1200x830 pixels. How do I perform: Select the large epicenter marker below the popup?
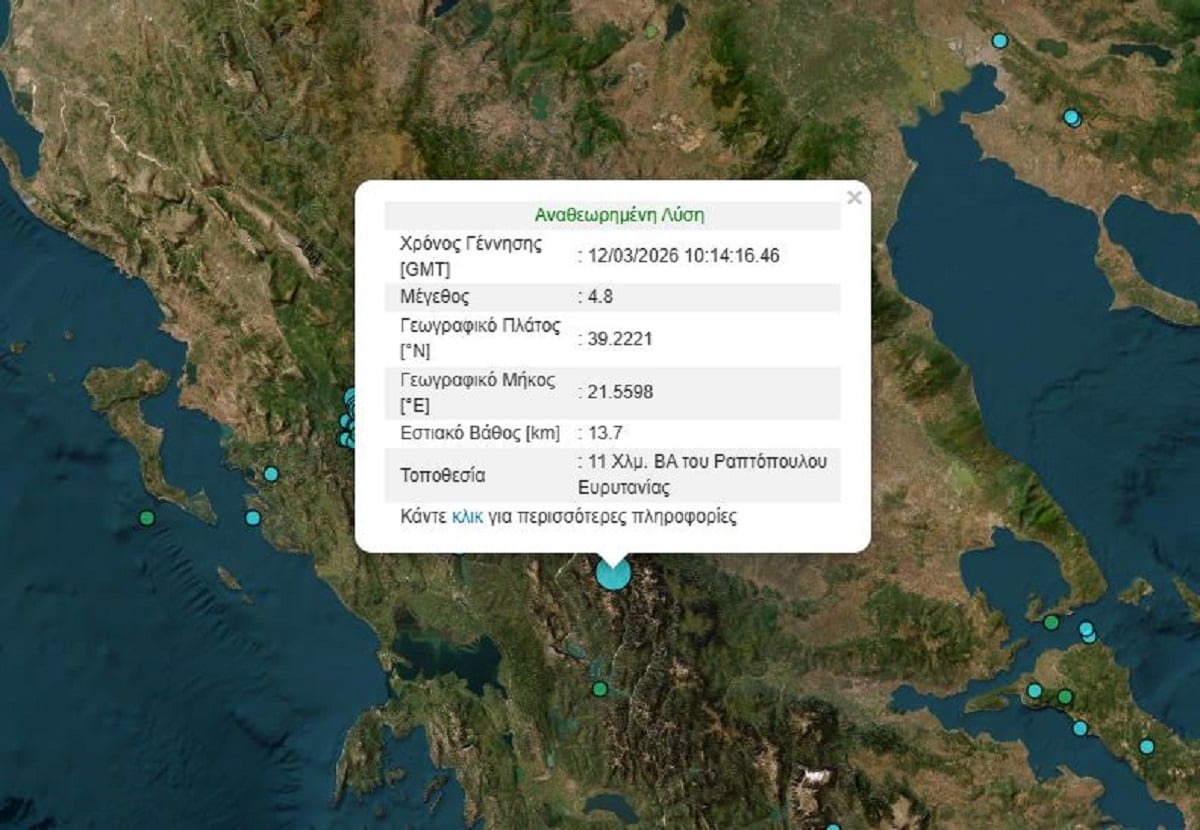(x=611, y=573)
